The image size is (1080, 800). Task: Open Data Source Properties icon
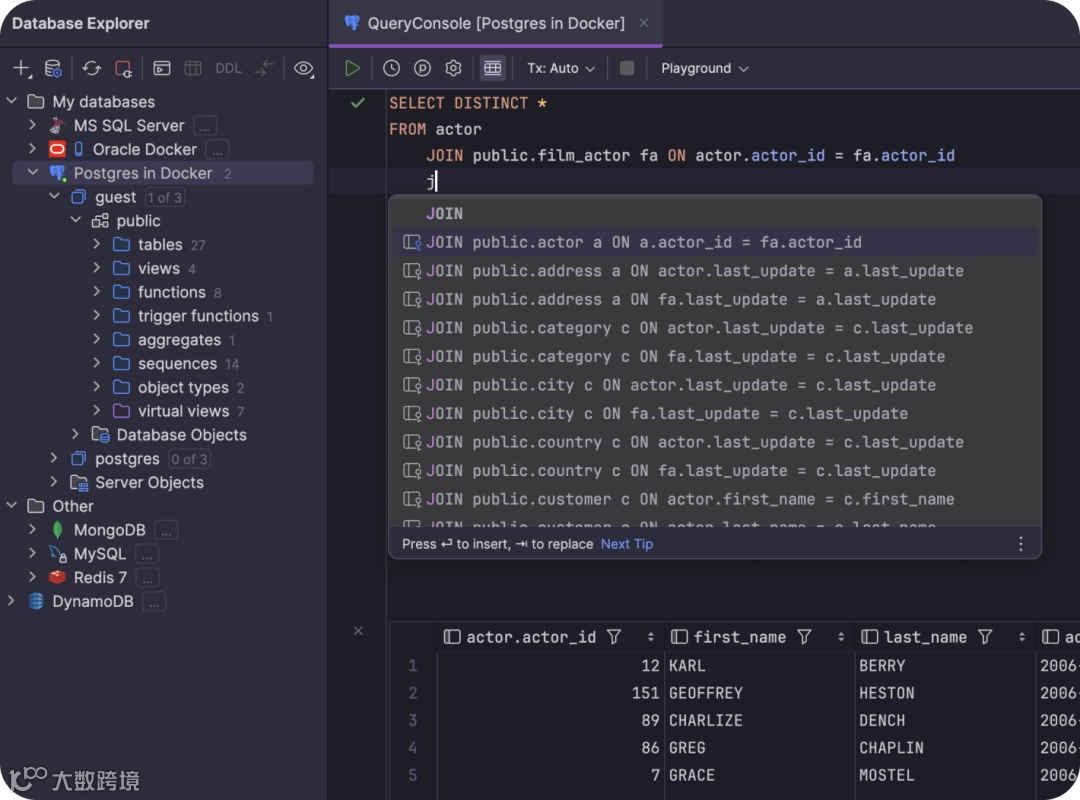click(53, 68)
